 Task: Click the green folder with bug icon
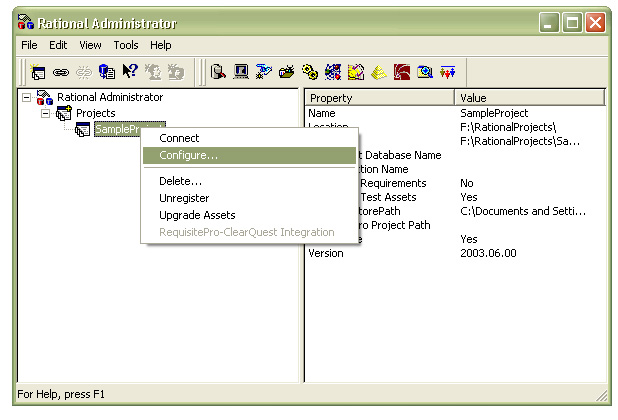tap(287, 72)
